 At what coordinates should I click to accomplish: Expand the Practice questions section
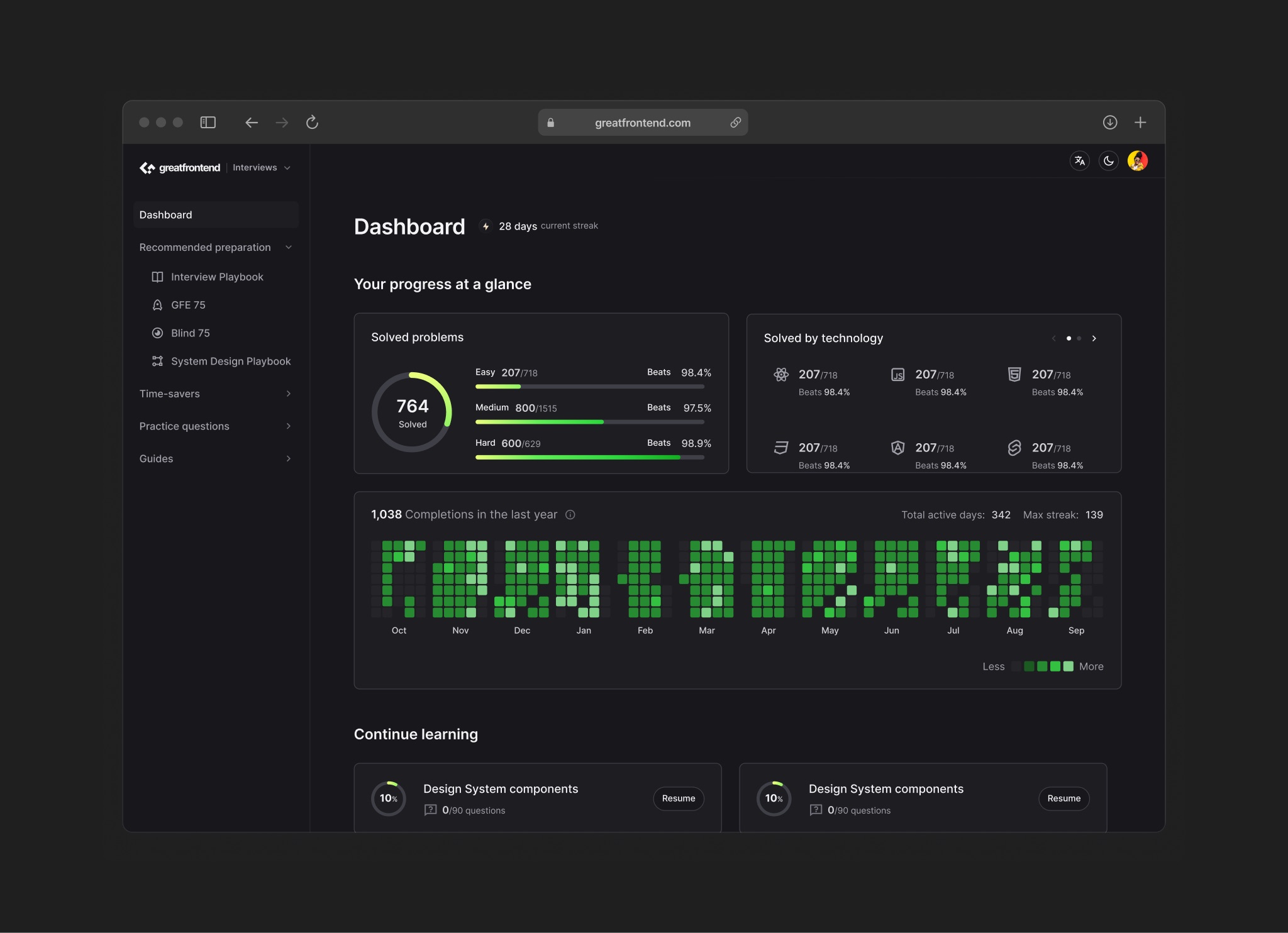(216, 426)
